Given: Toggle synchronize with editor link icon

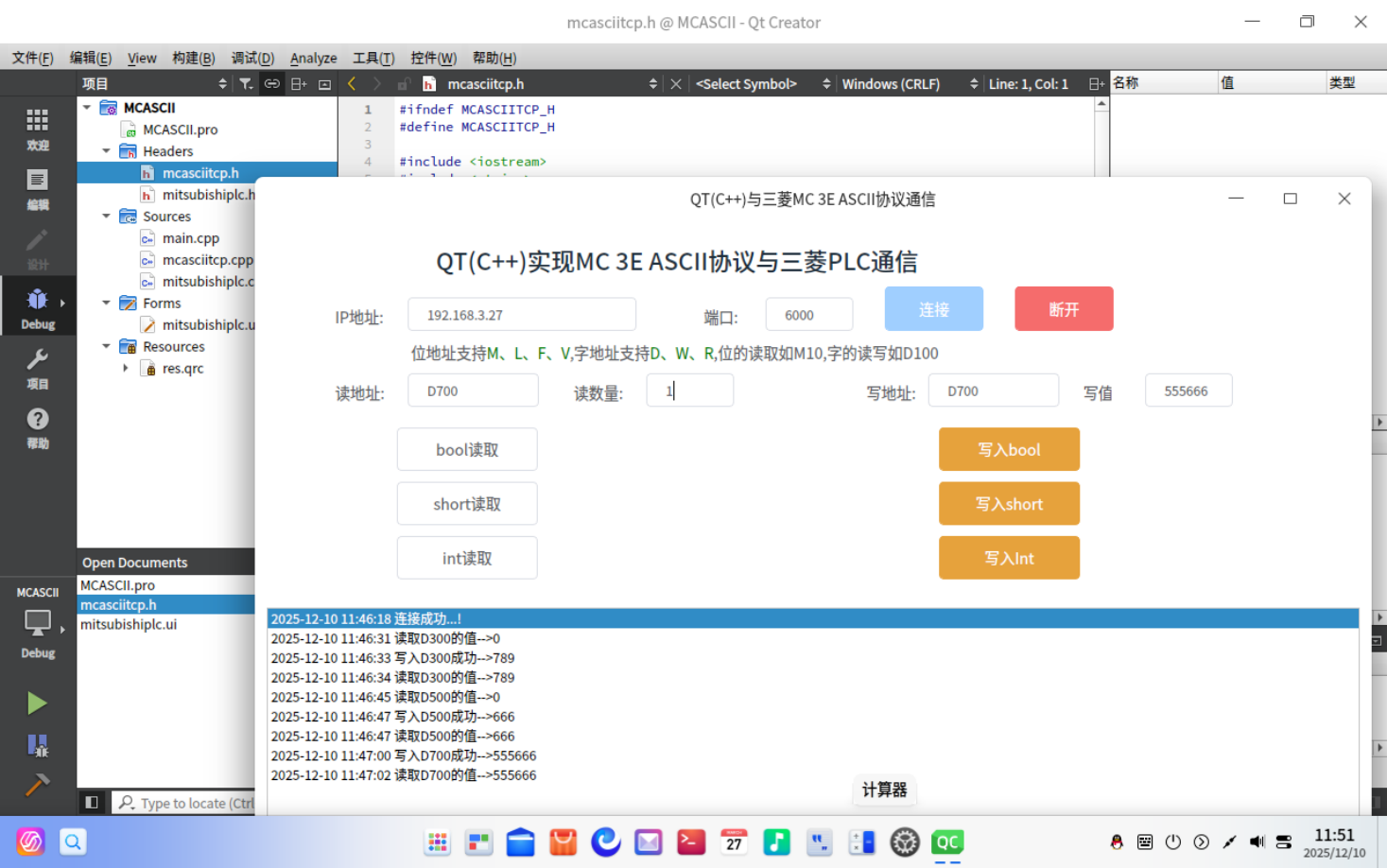Looking at the screenshot, I should pos(272,84).
